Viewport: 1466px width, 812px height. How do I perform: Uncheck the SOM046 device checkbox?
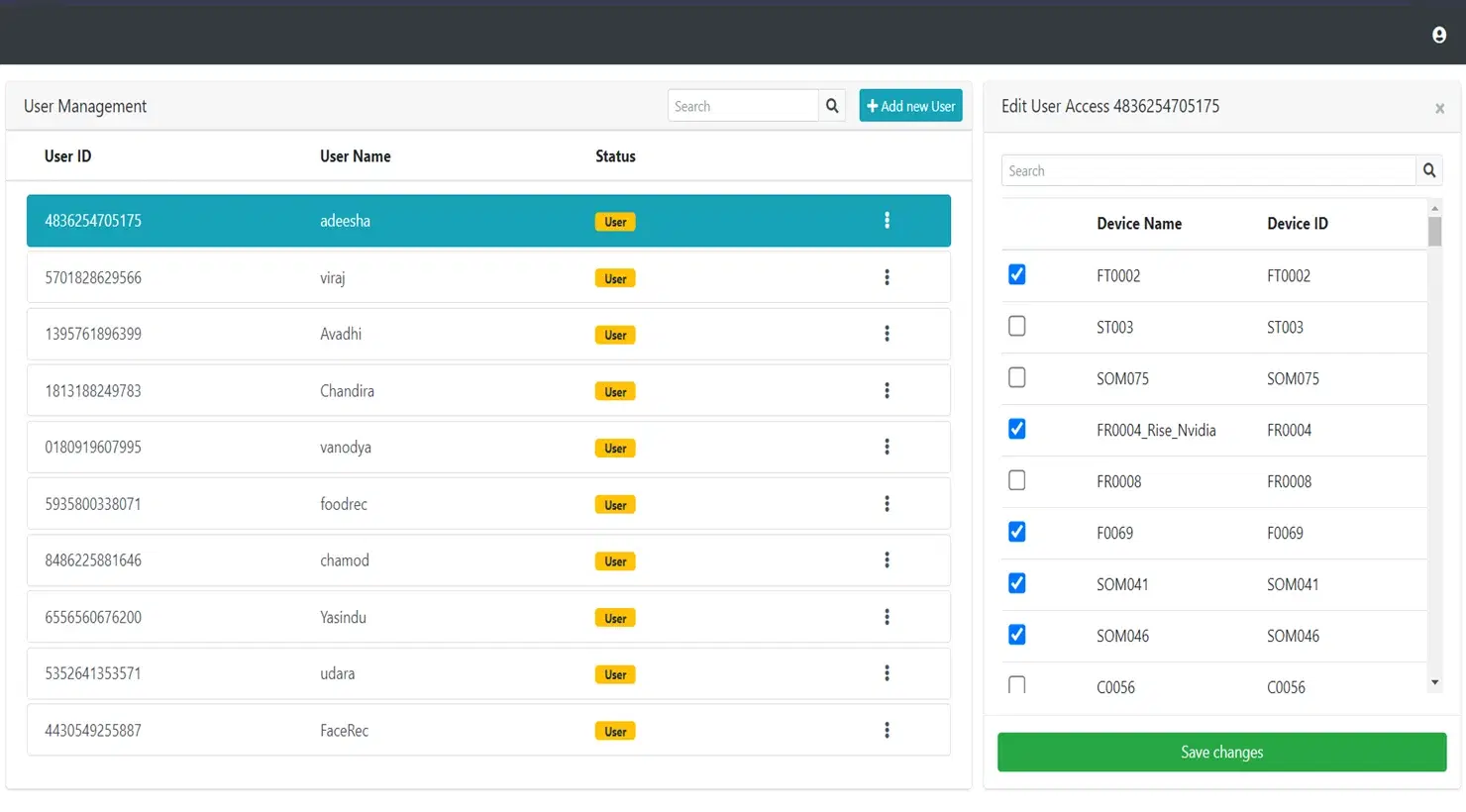[x=1016, y=635]
